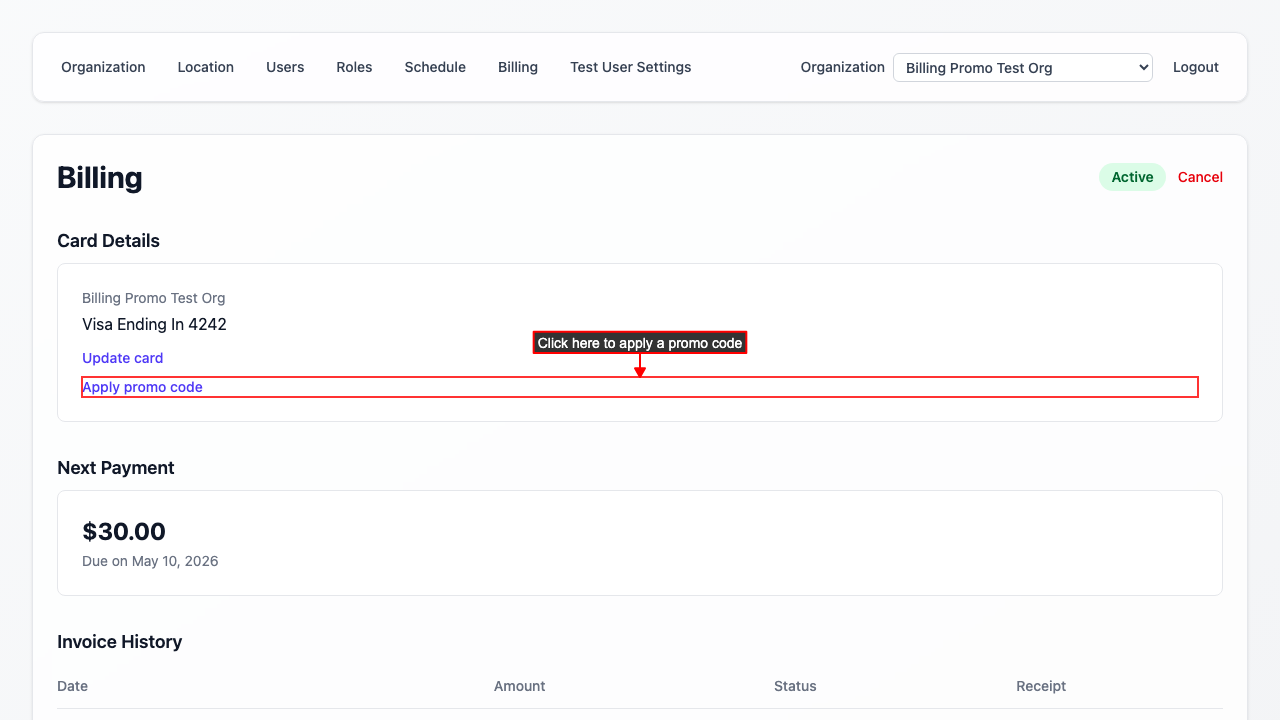Click the promo code tooltip label
The image size is (1280, 720).
(640, 343)
